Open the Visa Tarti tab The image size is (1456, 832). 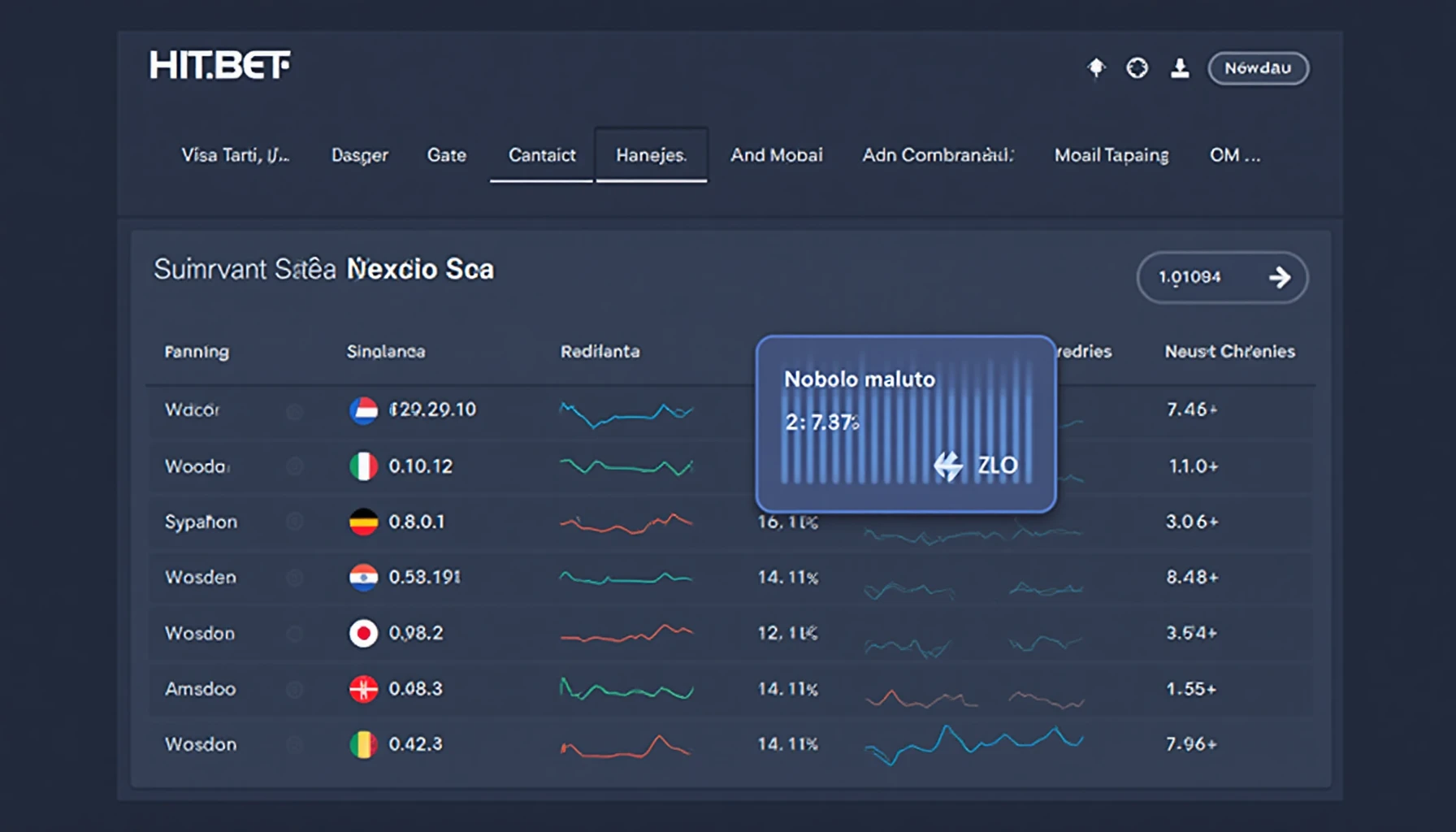235,155
